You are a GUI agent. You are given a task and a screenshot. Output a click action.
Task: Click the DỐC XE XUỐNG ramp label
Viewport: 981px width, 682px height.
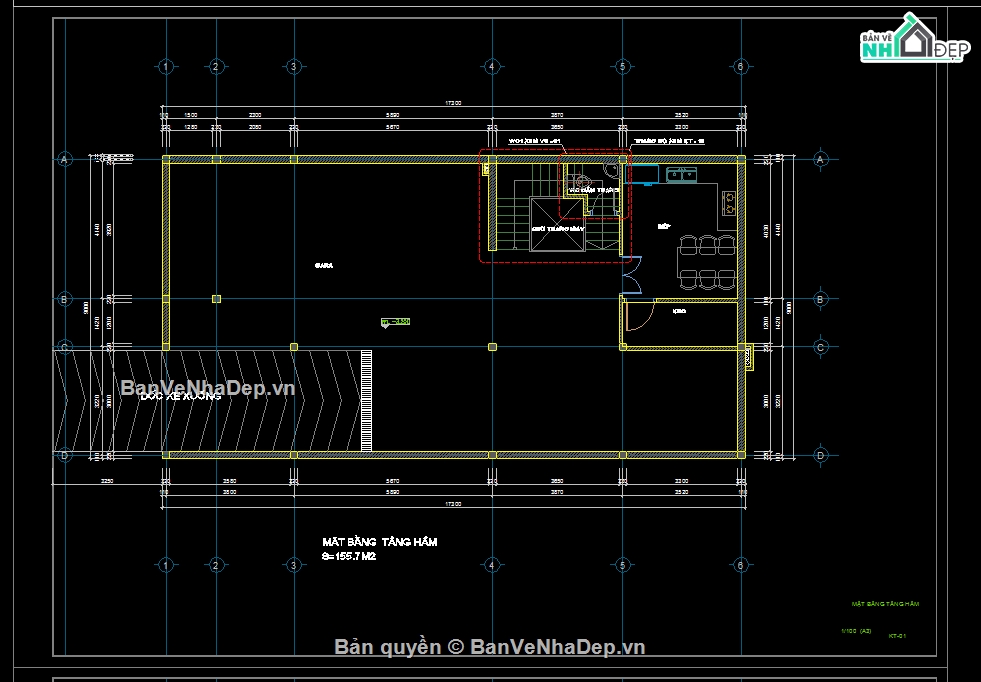tap(180, 396)
